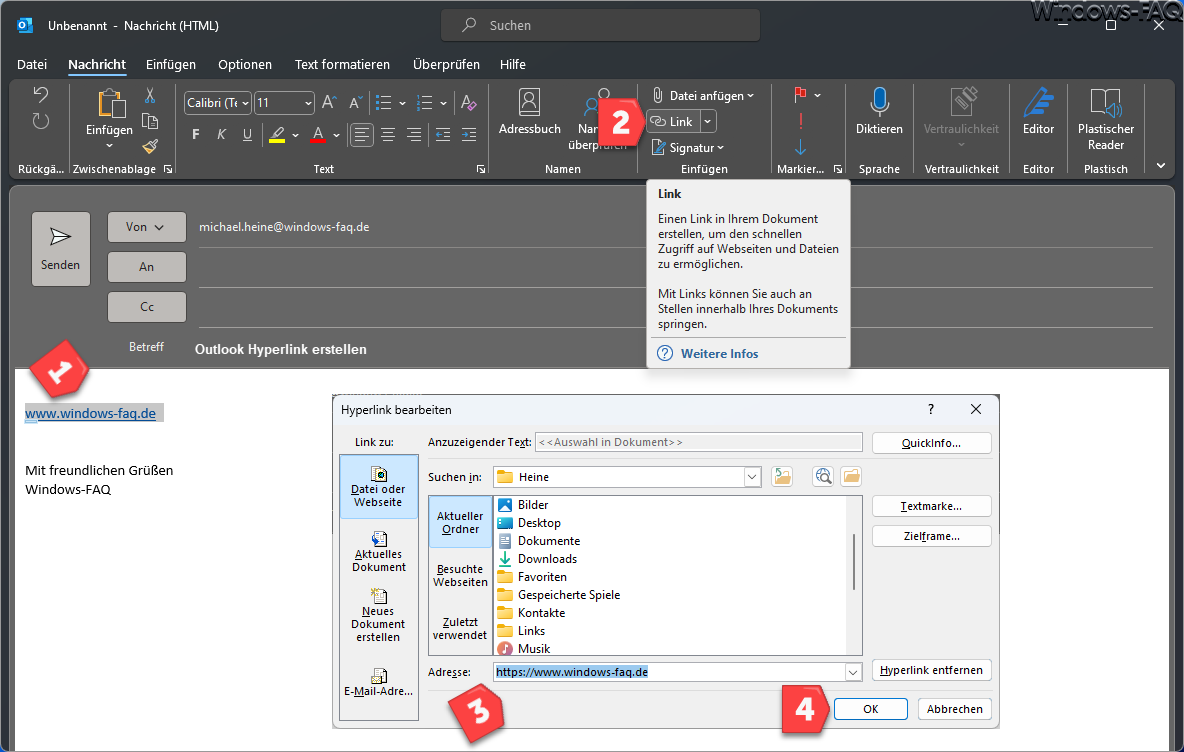Open the Editor proofing tool
This screenshot has height=752, width=1184.
1038,112
